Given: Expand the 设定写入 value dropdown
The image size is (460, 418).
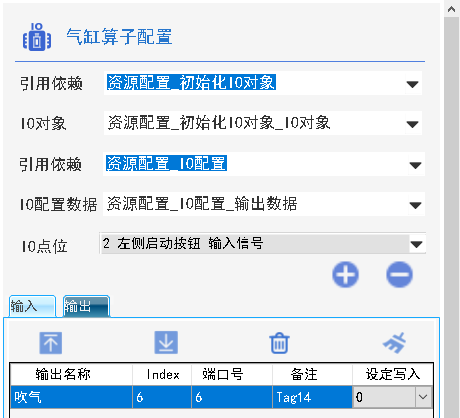Looking at the screenshot, I should coord(423,397).
